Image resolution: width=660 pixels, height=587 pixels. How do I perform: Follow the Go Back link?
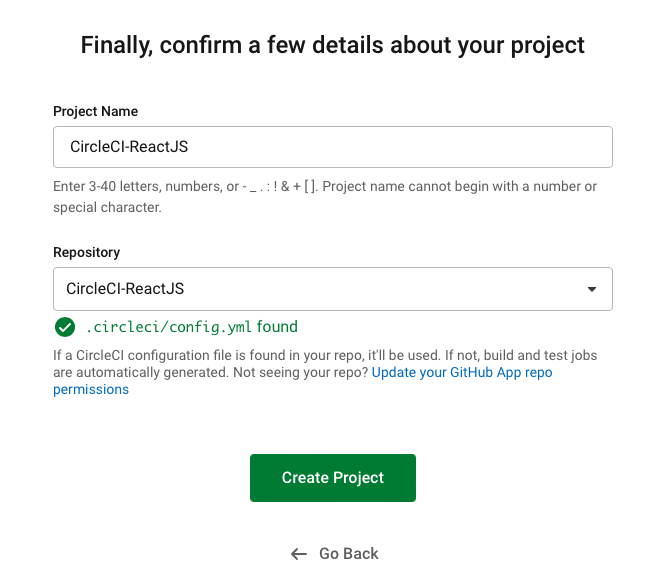click(x=348, y=554)
